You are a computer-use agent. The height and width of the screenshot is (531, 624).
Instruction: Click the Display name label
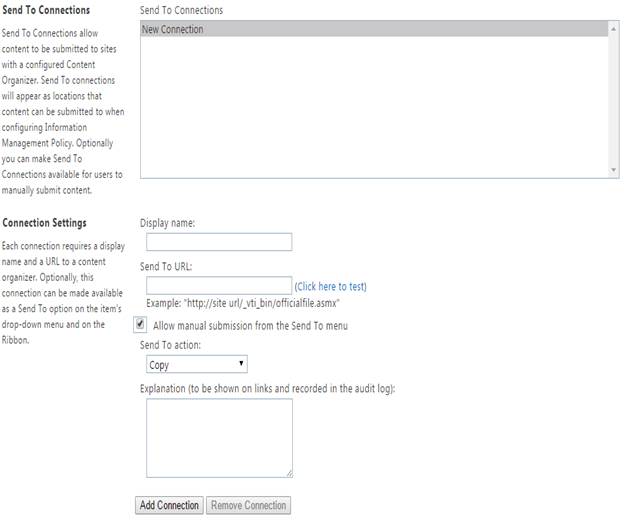click(x=168, y=223)
